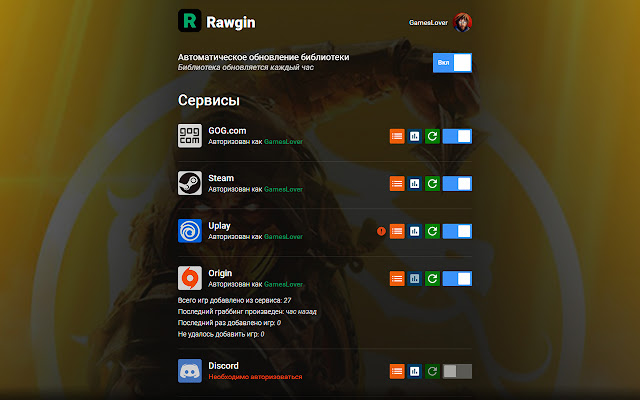Viewport: 640px width, 400px height.
Task: Click the Сервисы section heading
Action: (x=209, y=100)
